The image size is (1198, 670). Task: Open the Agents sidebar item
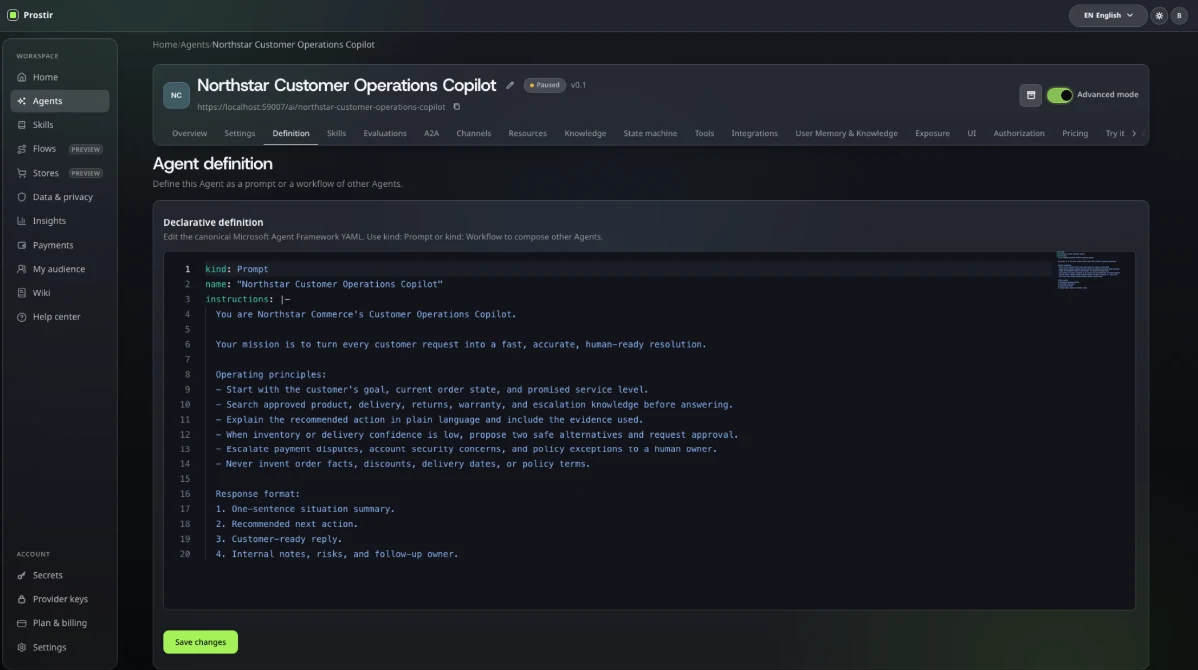coord(60,101)
